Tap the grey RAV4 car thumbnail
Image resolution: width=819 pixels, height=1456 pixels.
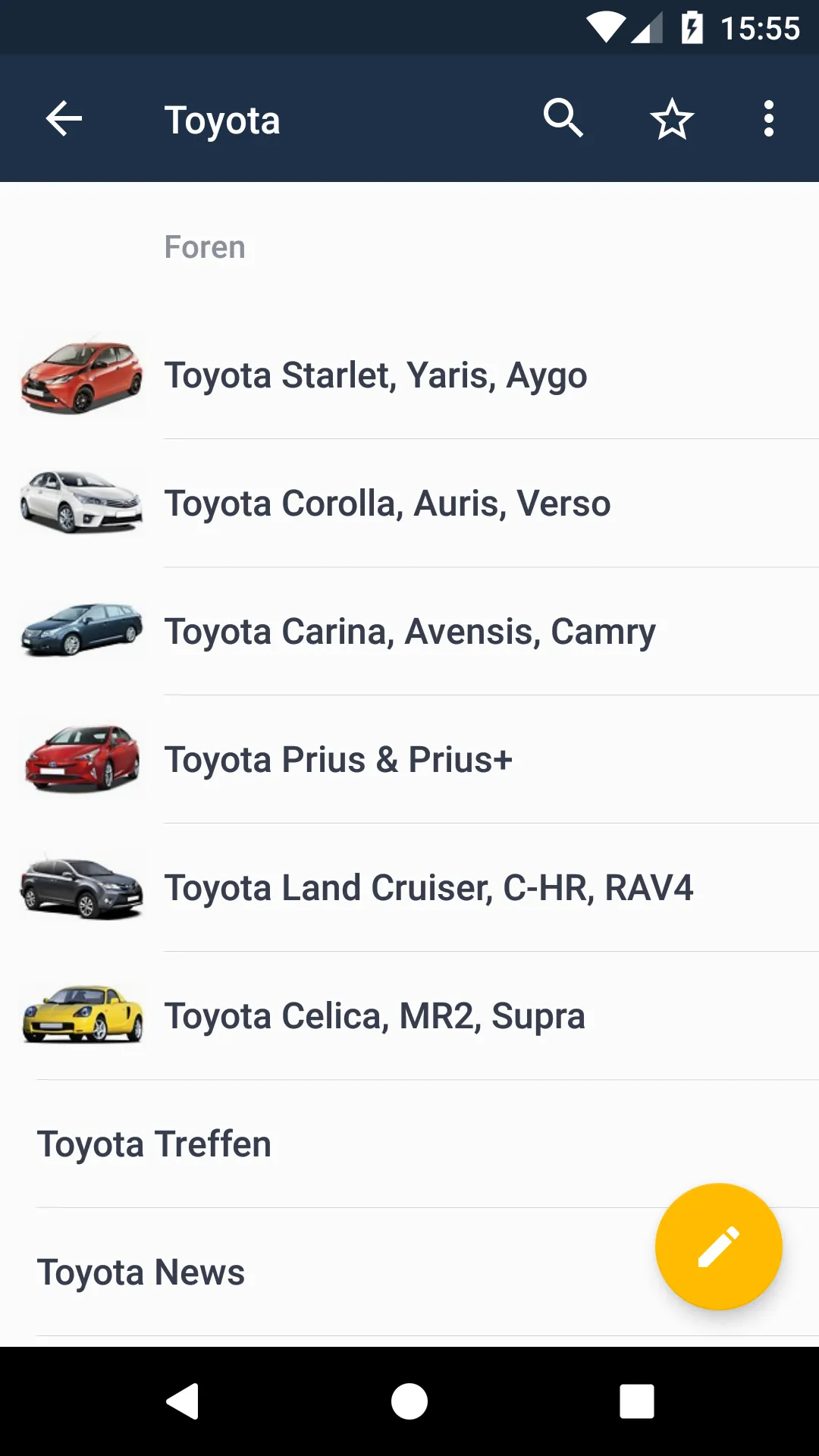coord(82,887)
